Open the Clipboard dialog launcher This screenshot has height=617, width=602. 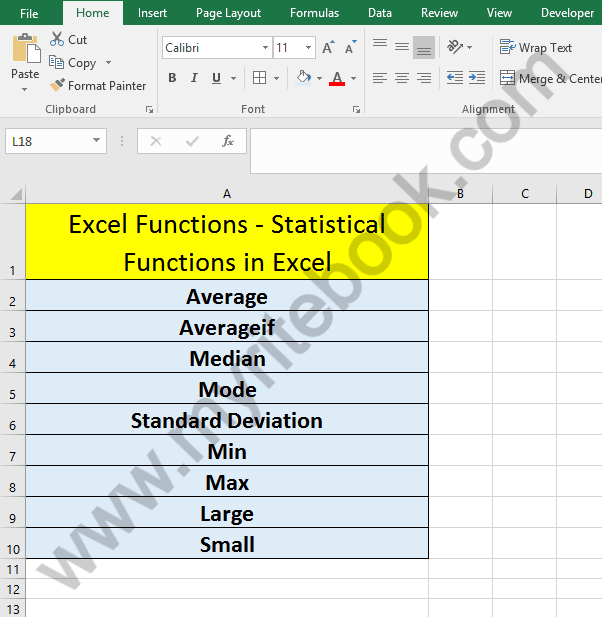pos(149,110)
